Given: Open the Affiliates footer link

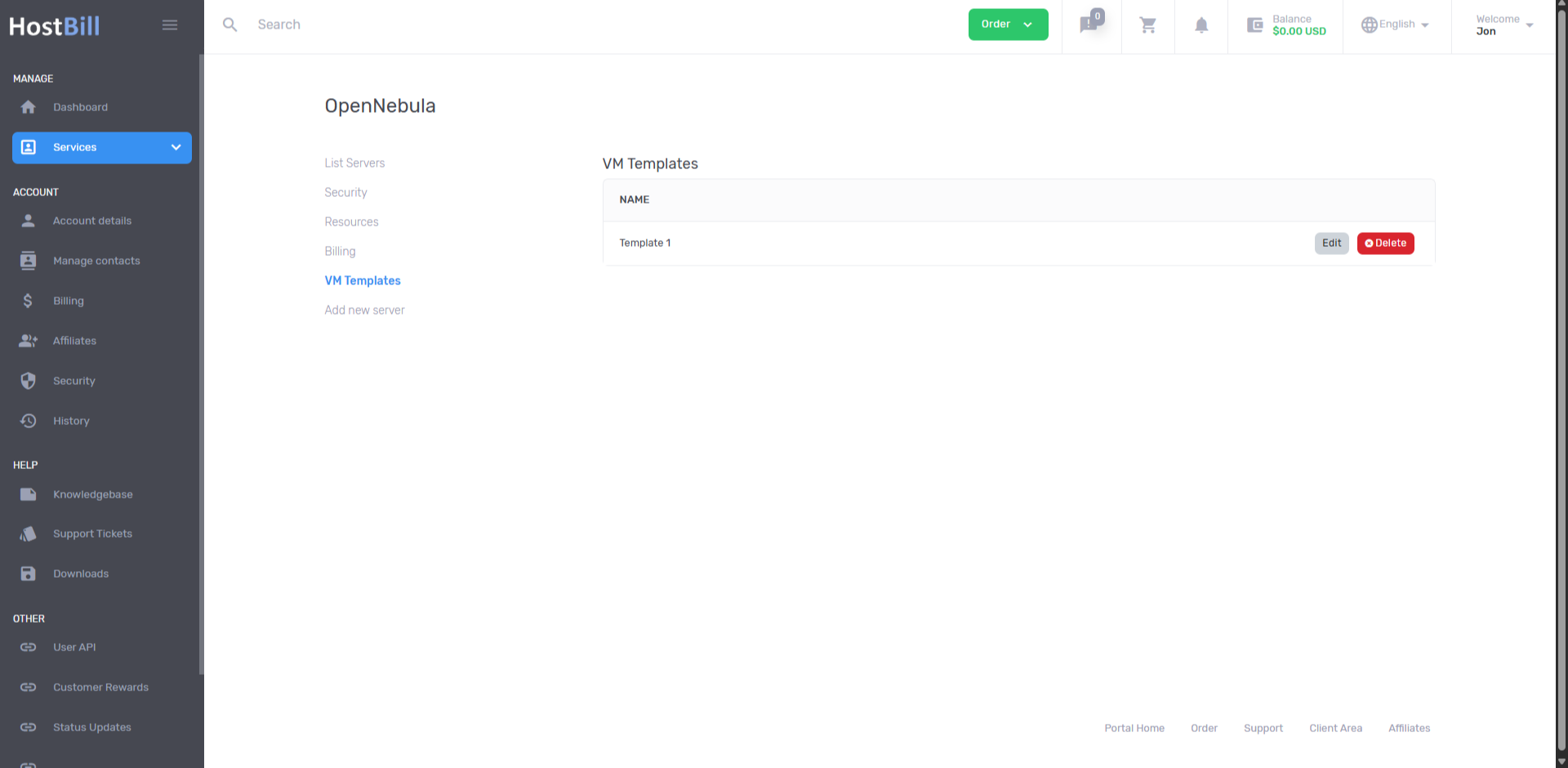Looking at the screenshot, I should [1409, 728].
